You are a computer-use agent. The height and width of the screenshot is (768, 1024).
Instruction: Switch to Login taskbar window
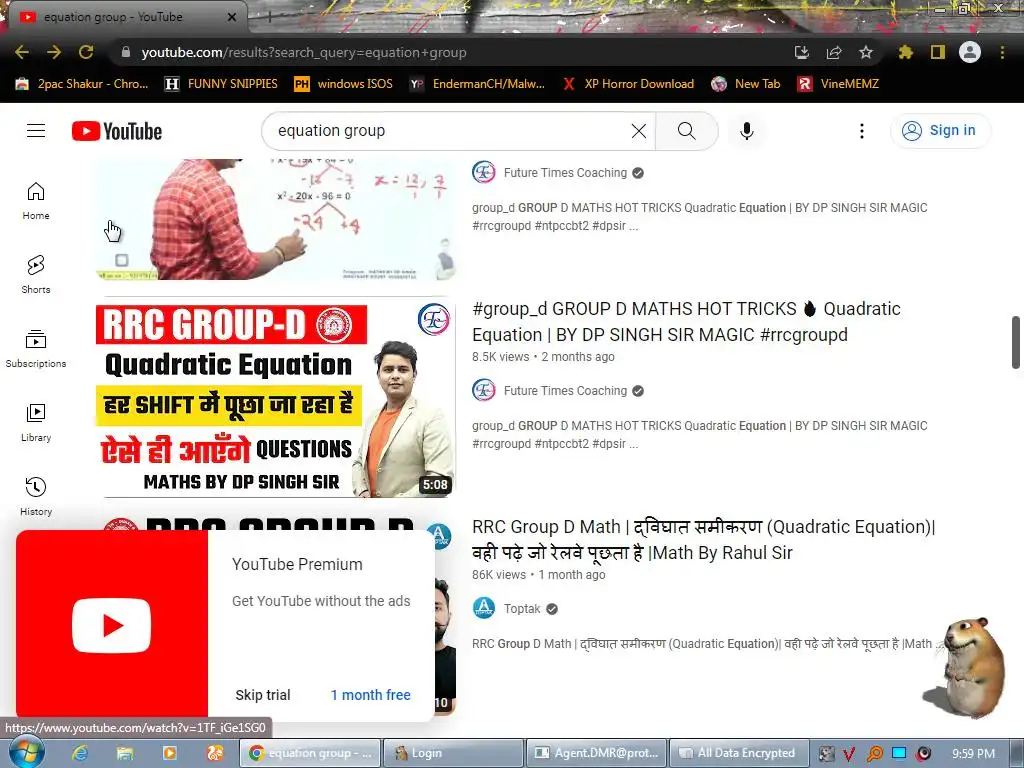click(x=453, y=753)
